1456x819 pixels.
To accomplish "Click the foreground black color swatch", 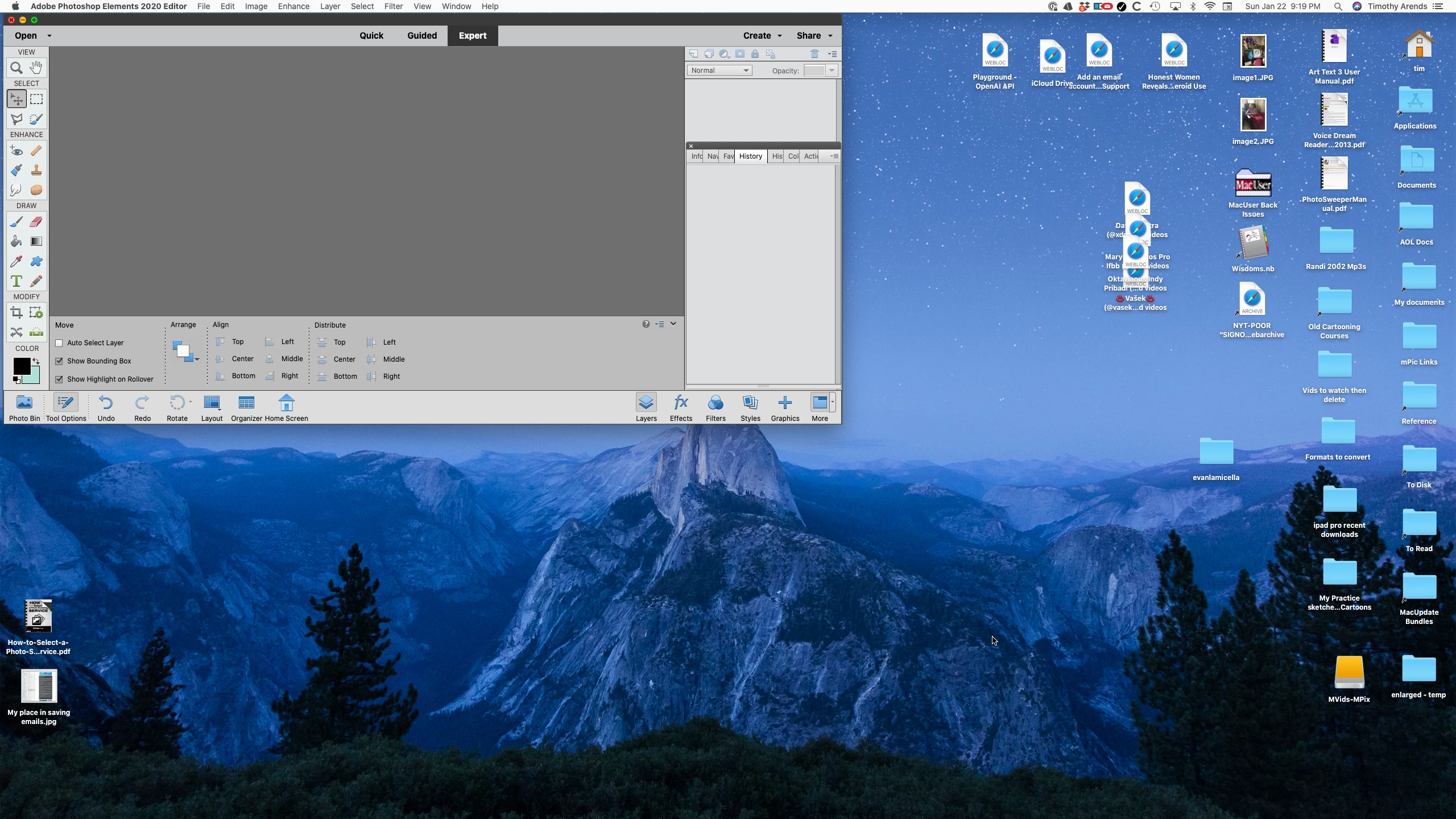I will point(21,366).
